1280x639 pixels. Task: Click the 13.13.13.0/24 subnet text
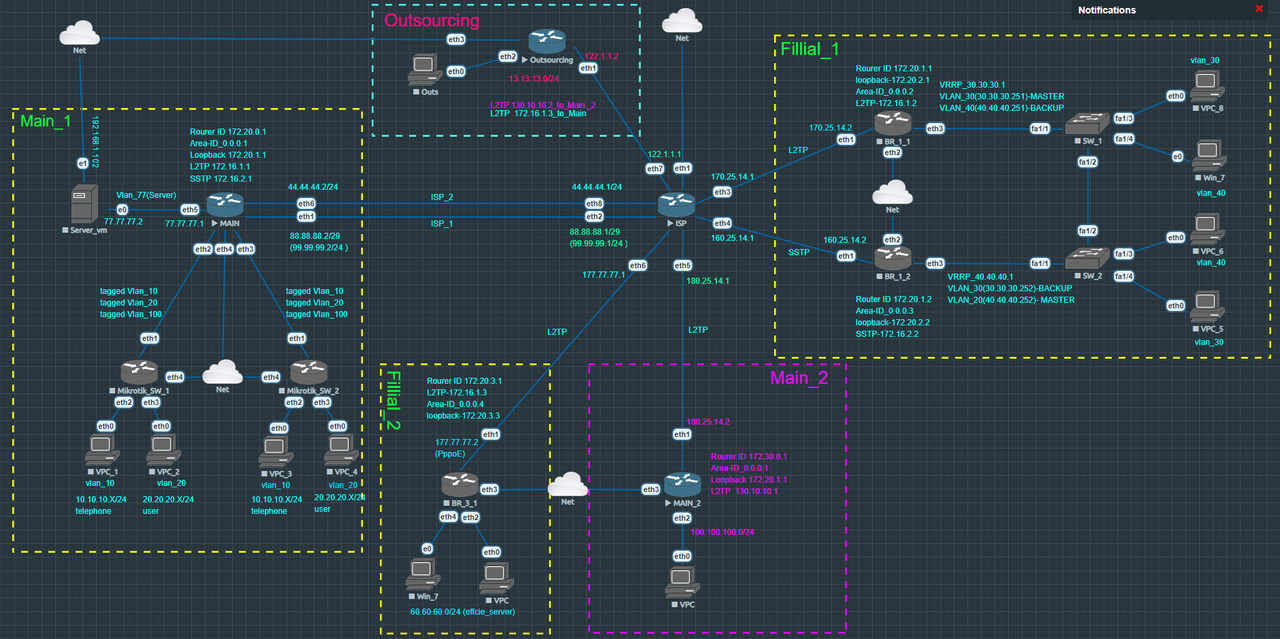pyautogui.click(x=536, y=77)
